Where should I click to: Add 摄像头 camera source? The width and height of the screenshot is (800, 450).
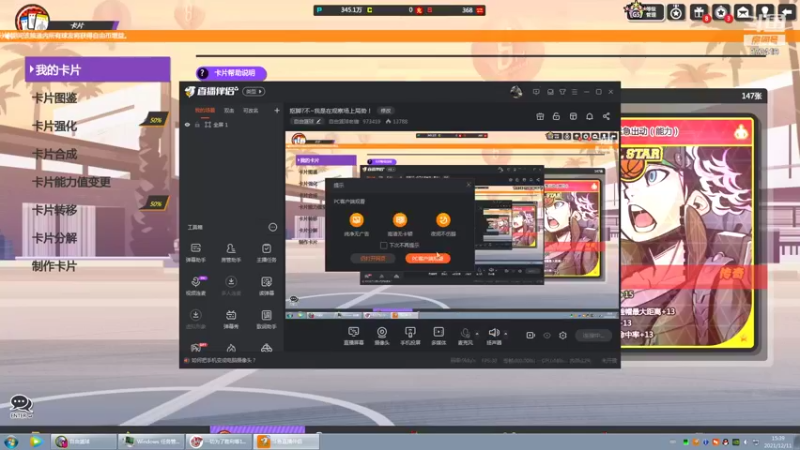point(382,336)
